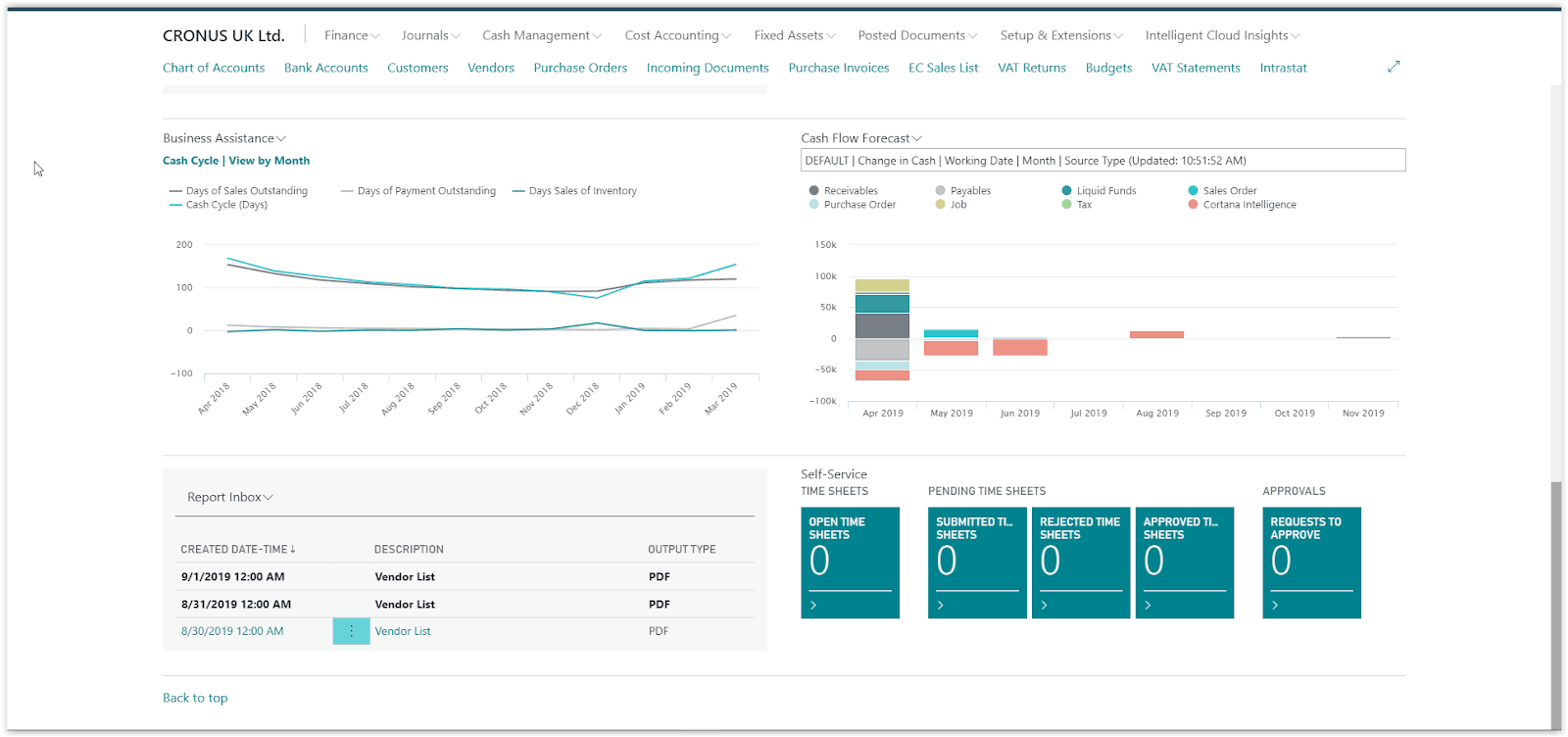Viewport: 1568px width, 737px height.
Task: Expand the Posted Documents menu
Action: (917, 35)
